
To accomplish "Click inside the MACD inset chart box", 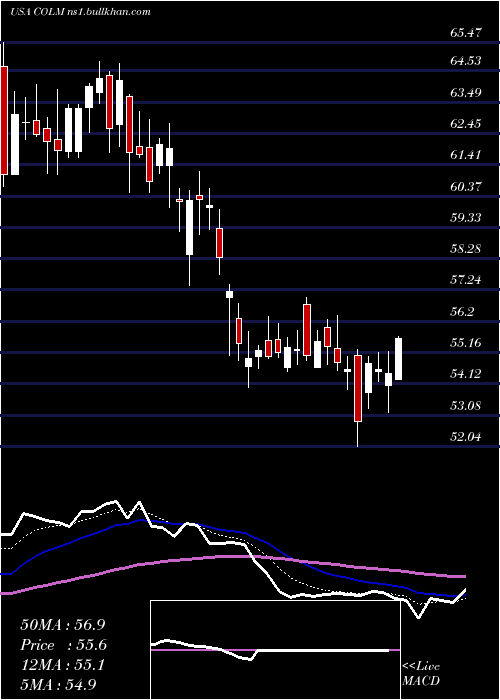I will click(x=275, y=650).
